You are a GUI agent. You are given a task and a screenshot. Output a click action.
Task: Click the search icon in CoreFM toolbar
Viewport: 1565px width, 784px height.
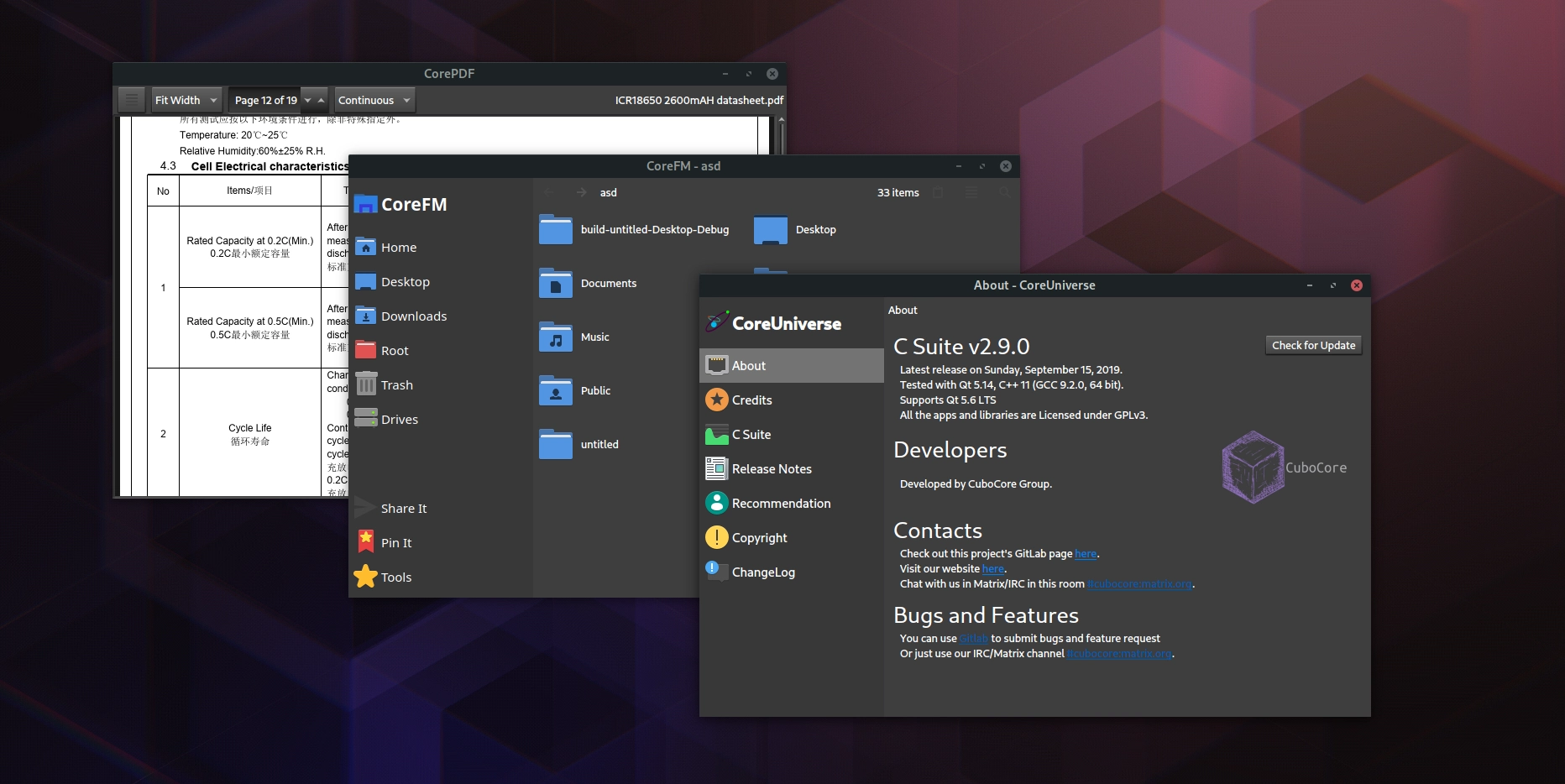tap(1004, 192)
